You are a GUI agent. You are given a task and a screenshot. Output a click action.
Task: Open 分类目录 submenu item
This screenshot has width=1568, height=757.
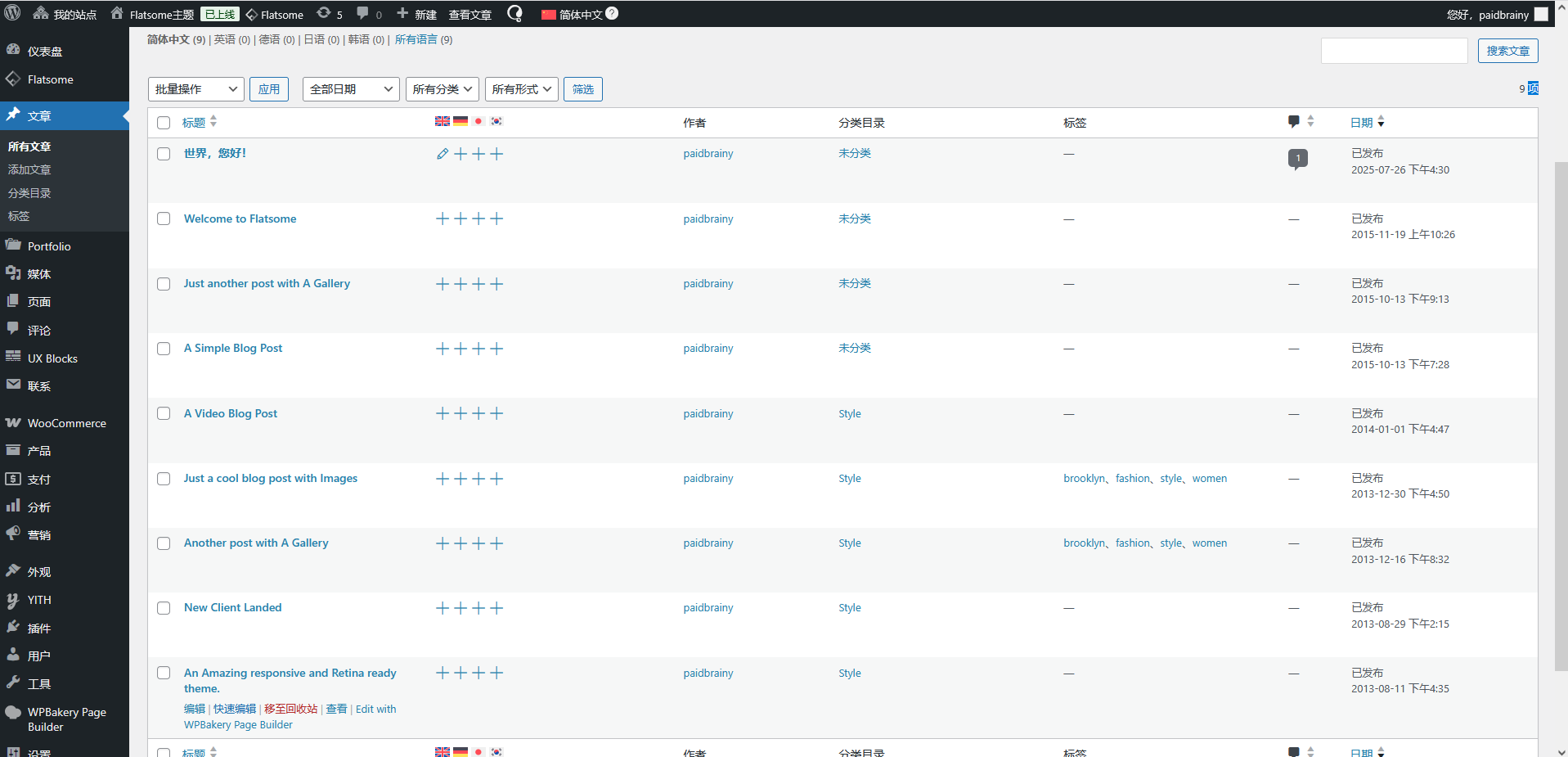(x=29, y=193)
